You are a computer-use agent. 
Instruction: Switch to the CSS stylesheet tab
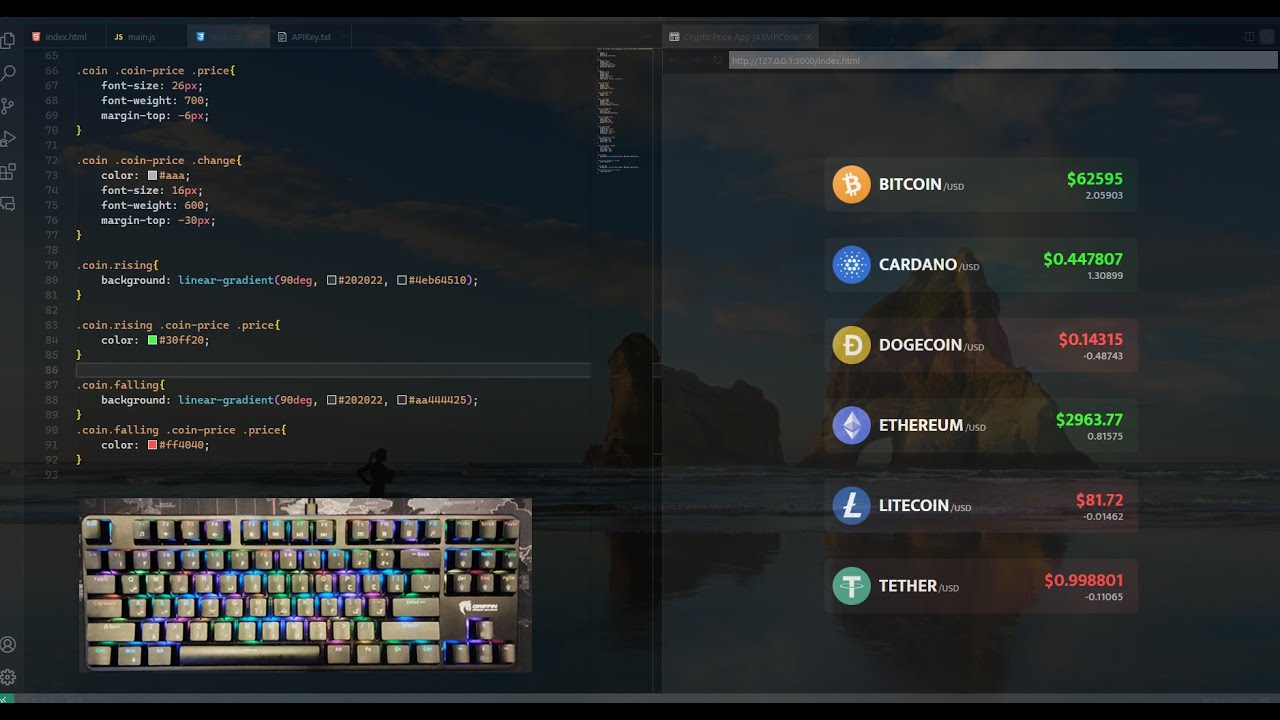(x=228, y=37)
